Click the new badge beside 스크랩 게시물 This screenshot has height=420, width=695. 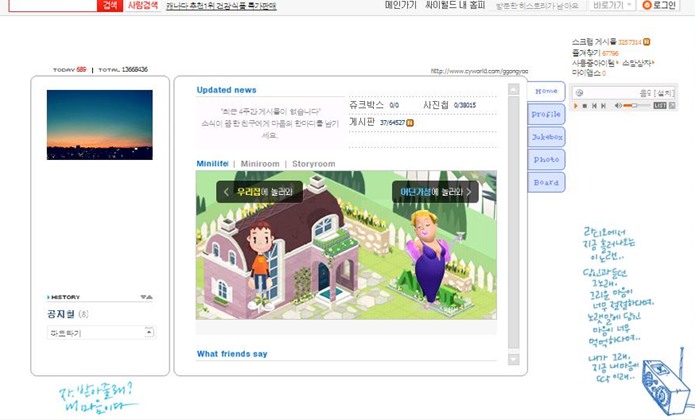[647, 42]
